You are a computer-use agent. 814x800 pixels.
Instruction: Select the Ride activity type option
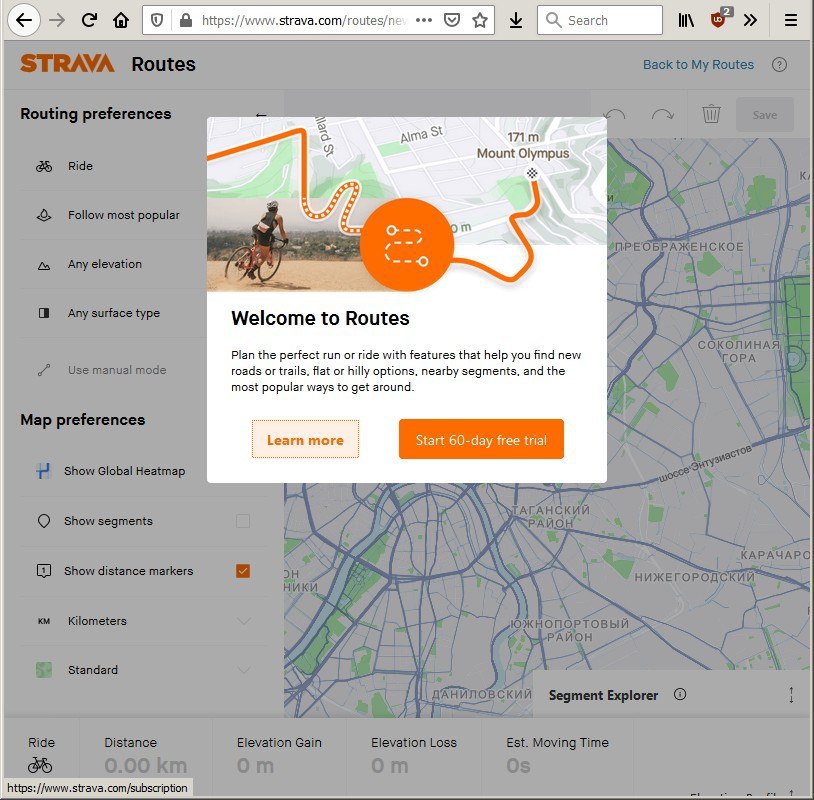tap(113, 166)
